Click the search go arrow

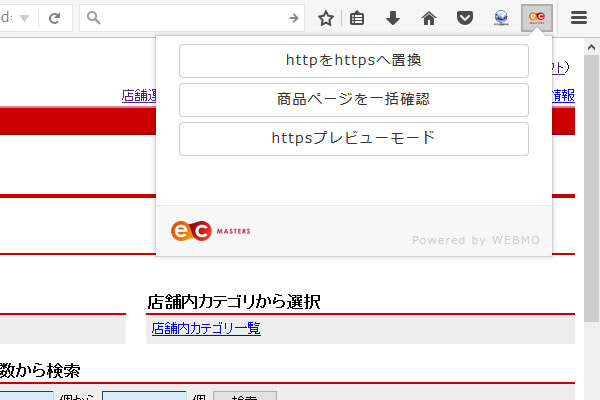click(x=294, y=18)
